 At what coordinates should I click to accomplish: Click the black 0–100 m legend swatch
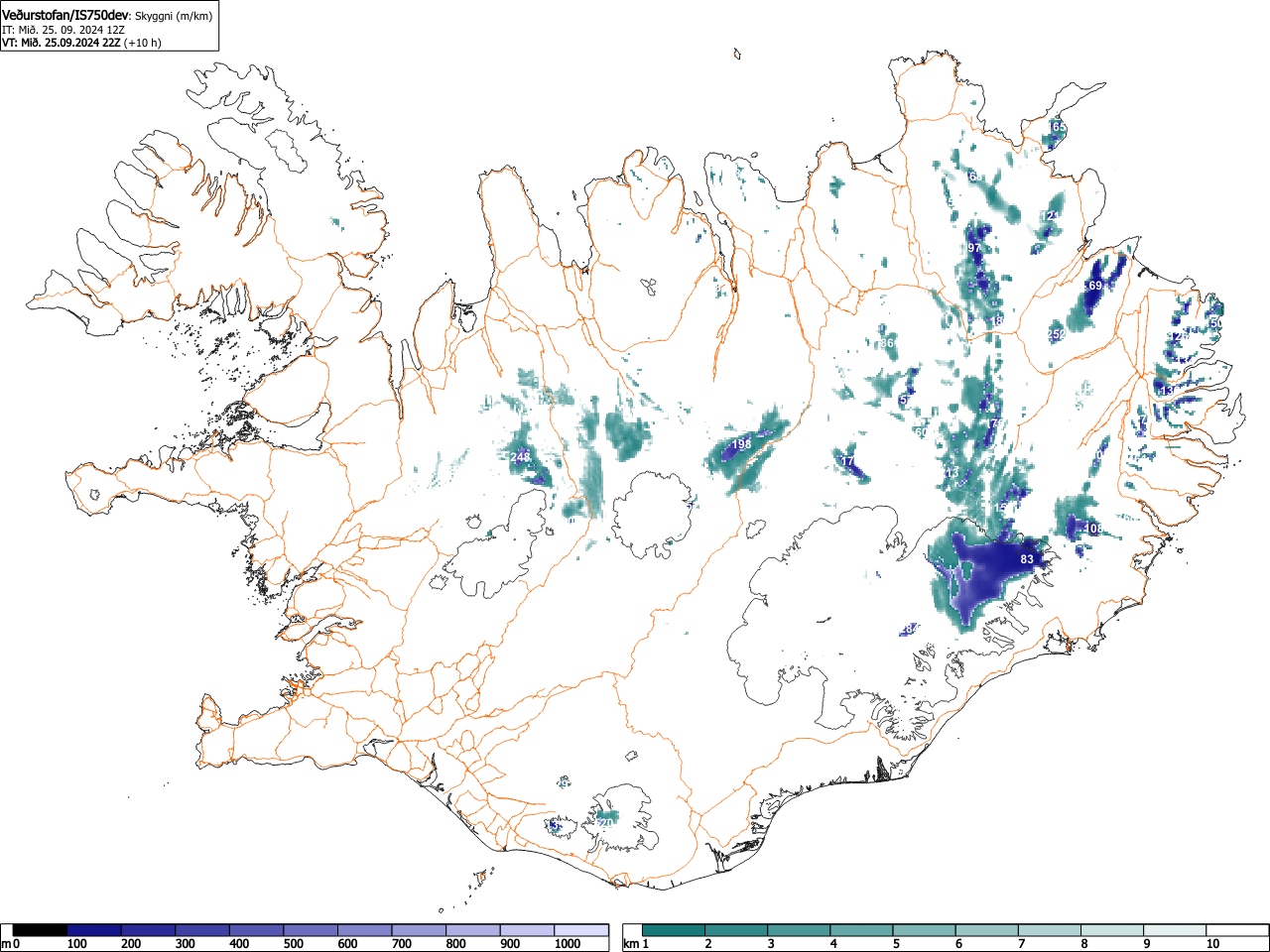41,930
